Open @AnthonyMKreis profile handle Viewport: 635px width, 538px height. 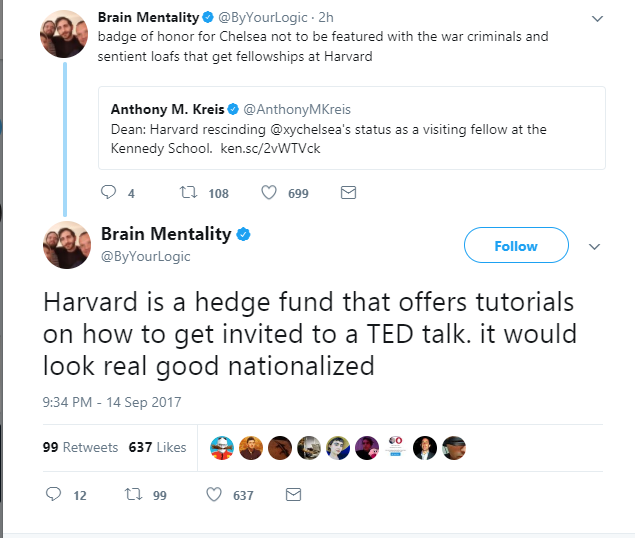tap(297, 109)
